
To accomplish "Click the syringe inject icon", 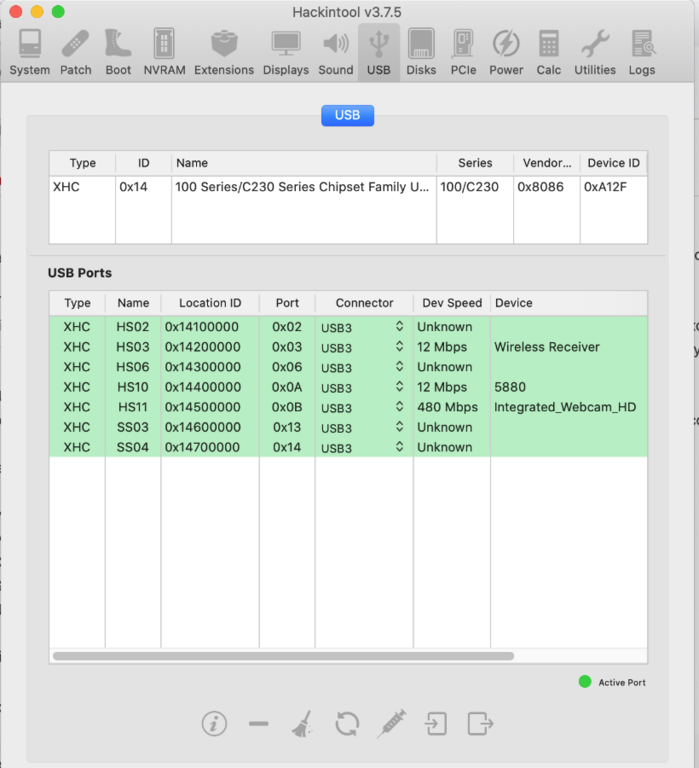I will (x=391, y=723).
